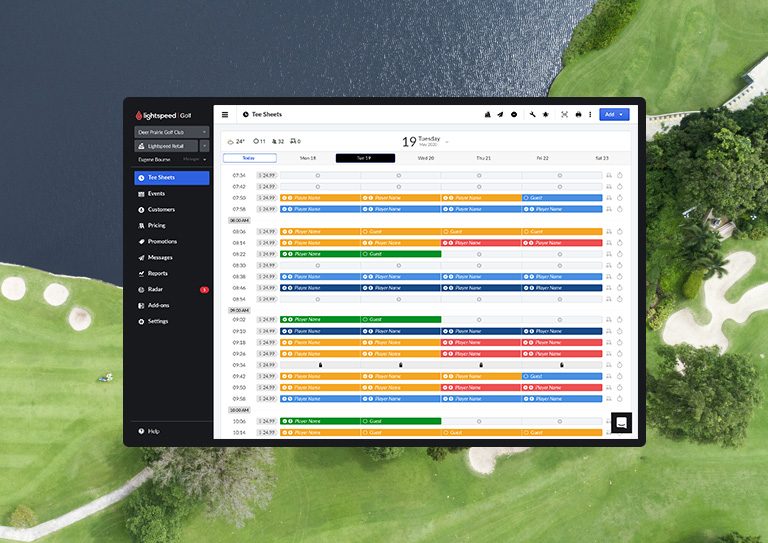Toggle fullscreen with the expand icon
This screenshot has width=768, height=543.
[564, 115]
